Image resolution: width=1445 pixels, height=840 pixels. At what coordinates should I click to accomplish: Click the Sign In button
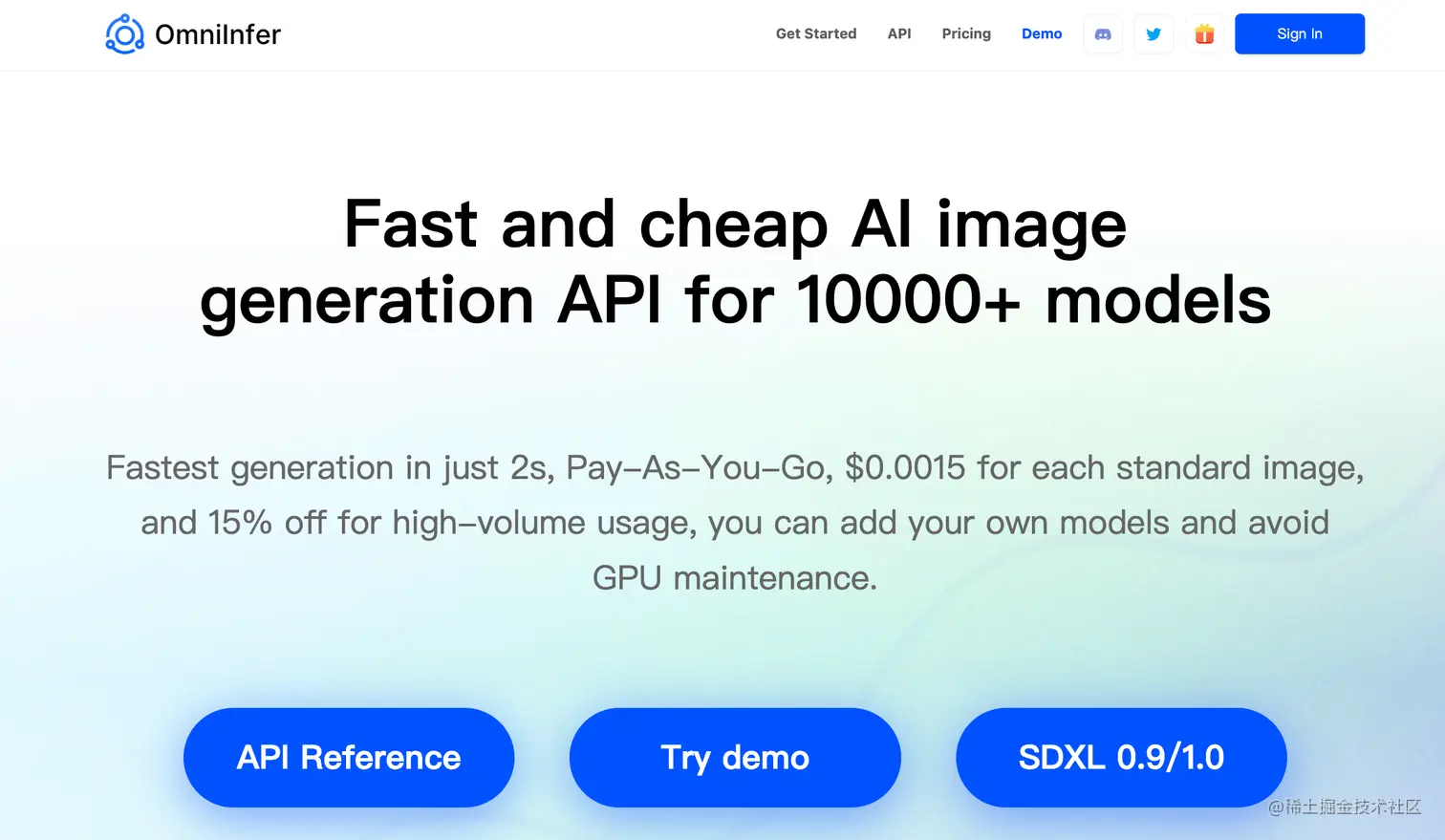[x=1300, y=33]
